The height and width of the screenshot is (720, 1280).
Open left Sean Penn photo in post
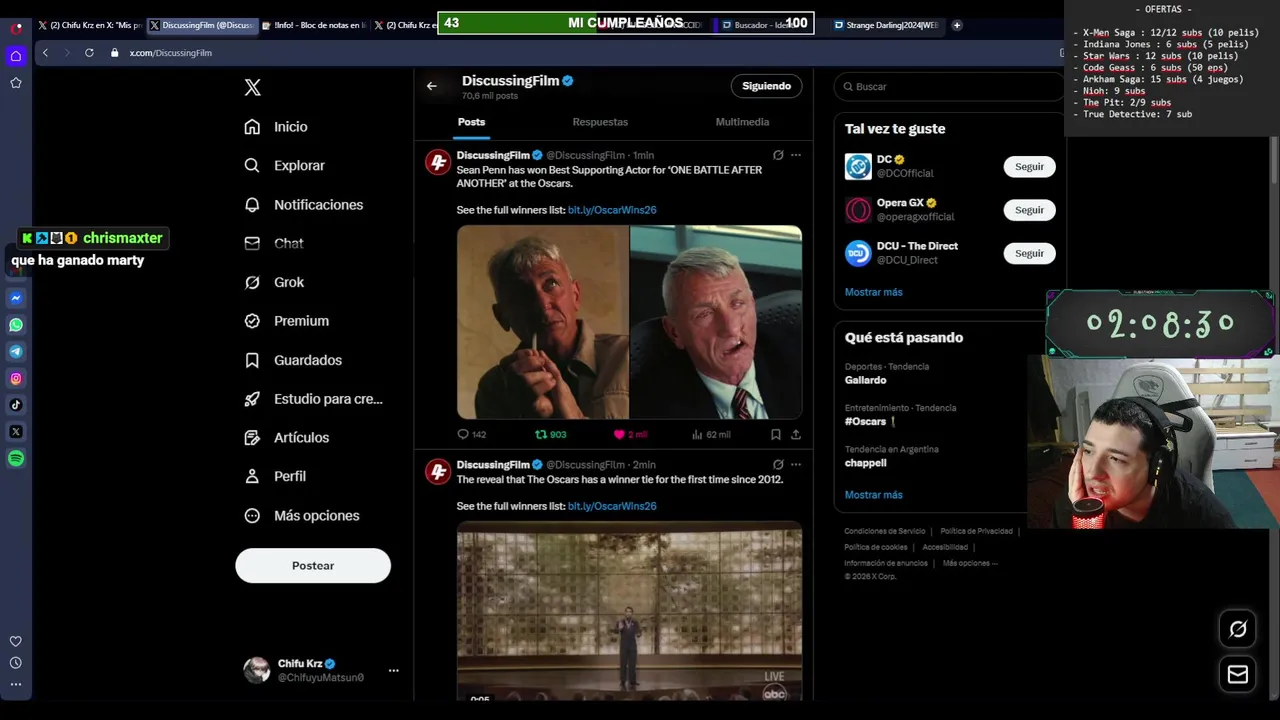[543, 322]
